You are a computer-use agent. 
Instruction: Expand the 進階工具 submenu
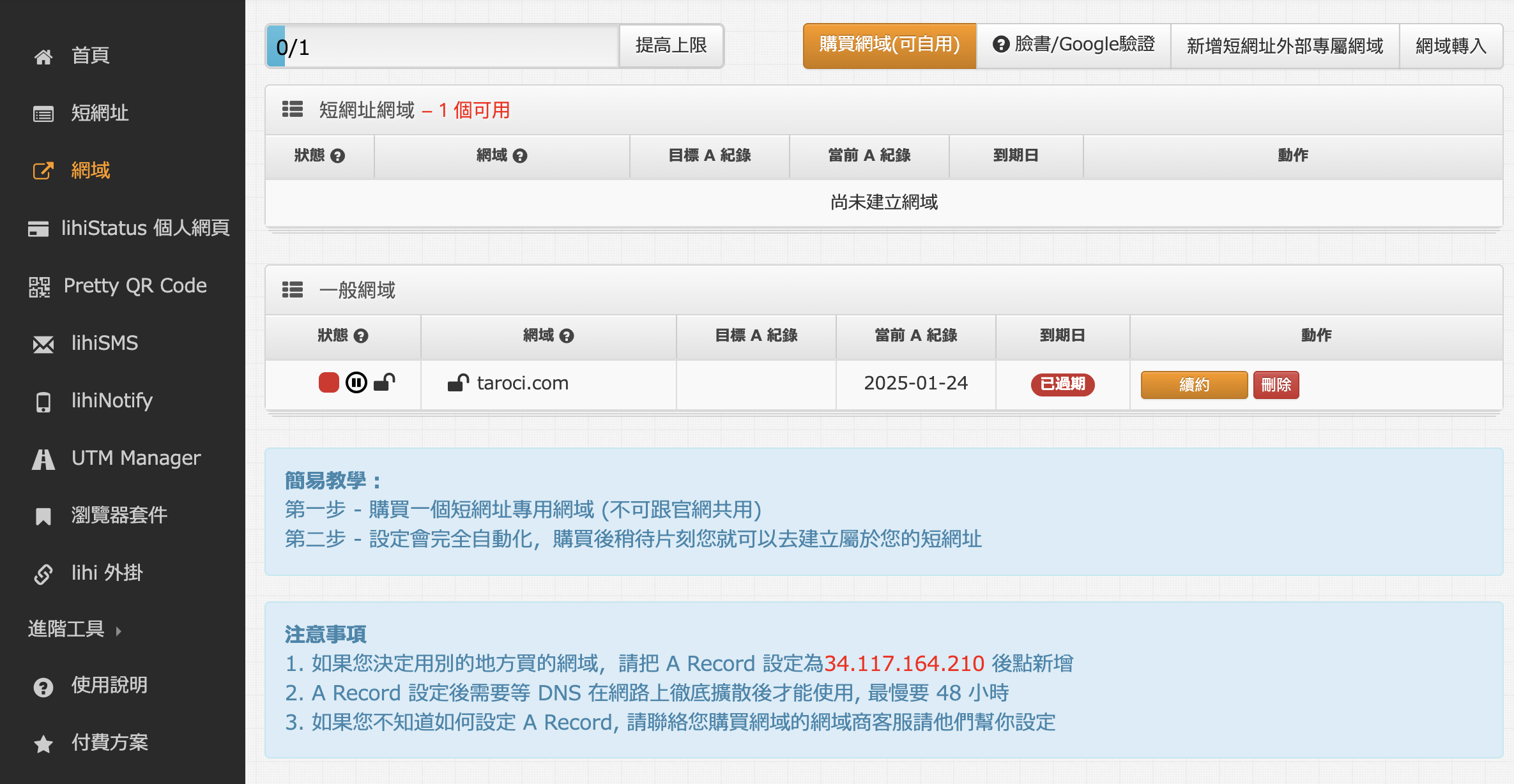coord(75,629)
